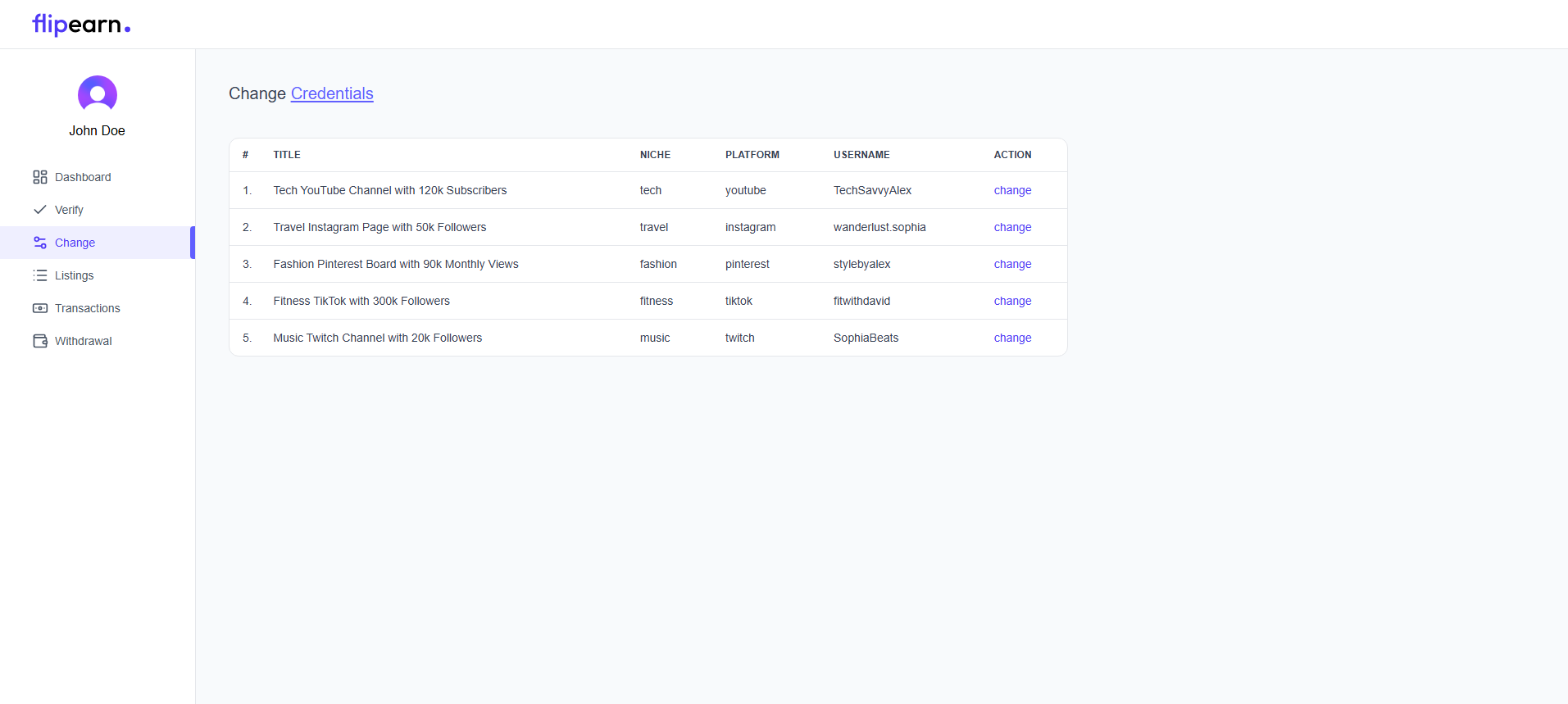Click the Change sliders icon in sidebar
The width and height of the screenshot is (1568, 704).
[x=39, y=243]
